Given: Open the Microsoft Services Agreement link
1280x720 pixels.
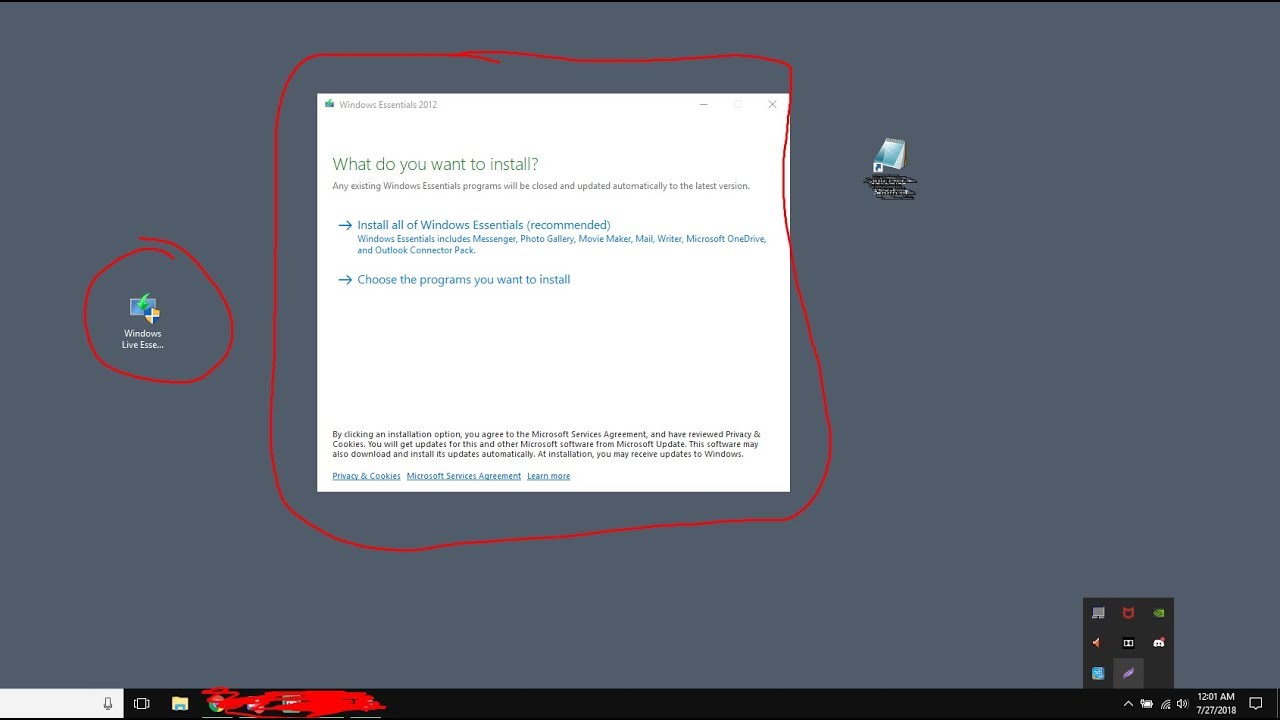Looking at the screenshot, I should pyautogui.click(x=464, y=476).
